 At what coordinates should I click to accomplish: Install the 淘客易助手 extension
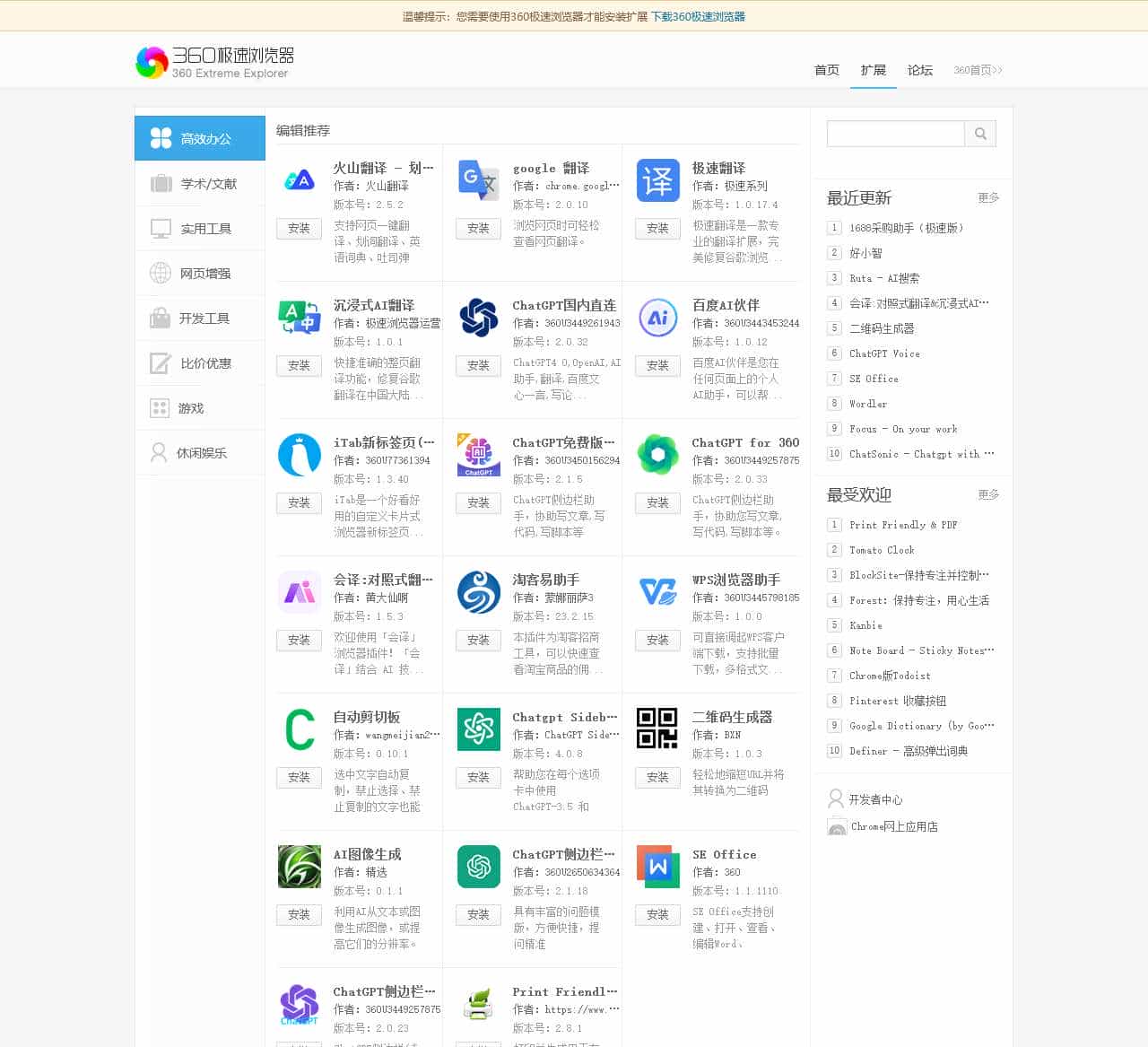pyautogui.click(x=478, y=641)
